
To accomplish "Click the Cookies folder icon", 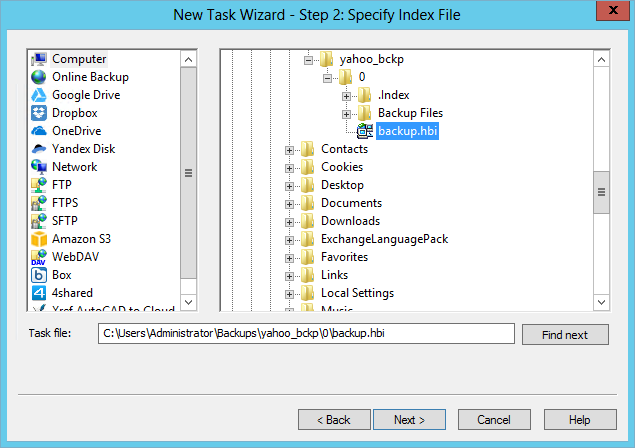I will point(308,167).
